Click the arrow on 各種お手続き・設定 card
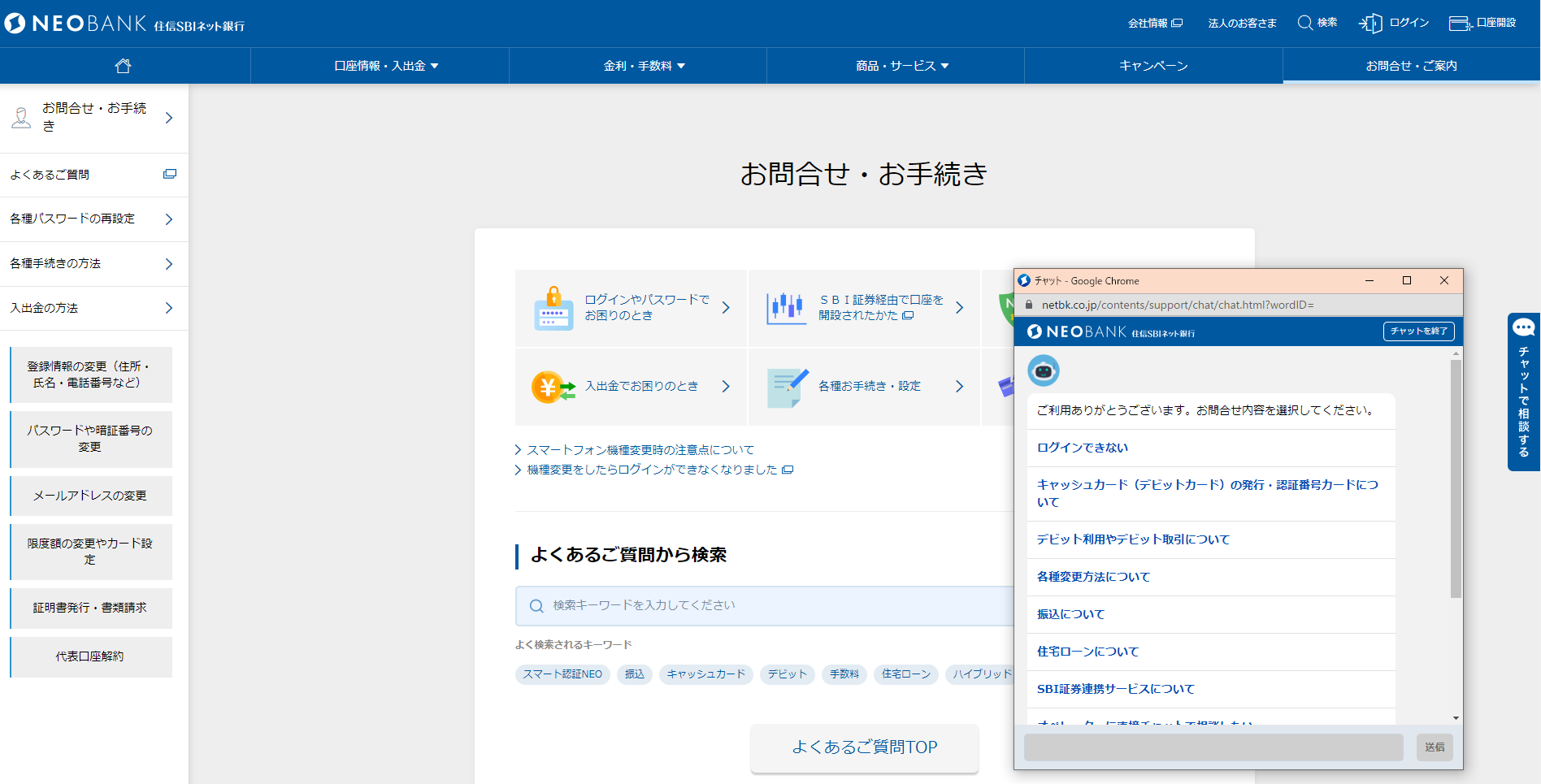This screenshot has width=1541, height=784. click(959, 387)
